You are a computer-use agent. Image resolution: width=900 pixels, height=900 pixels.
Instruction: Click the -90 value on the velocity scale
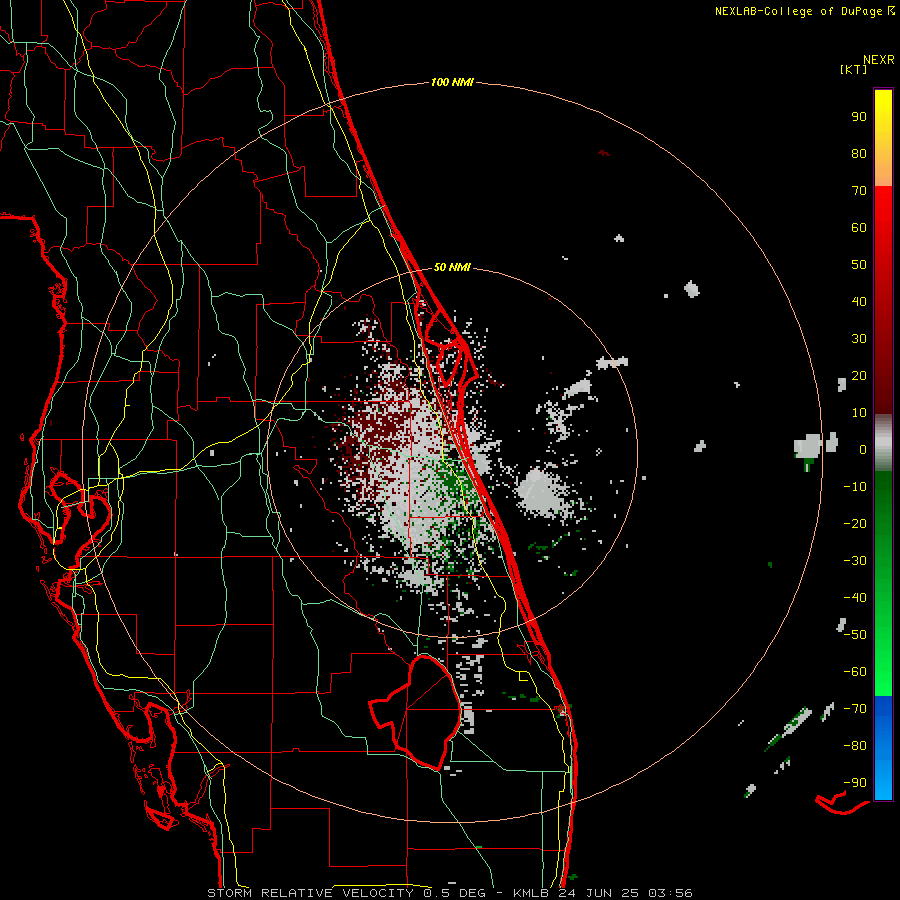point(855,783)
